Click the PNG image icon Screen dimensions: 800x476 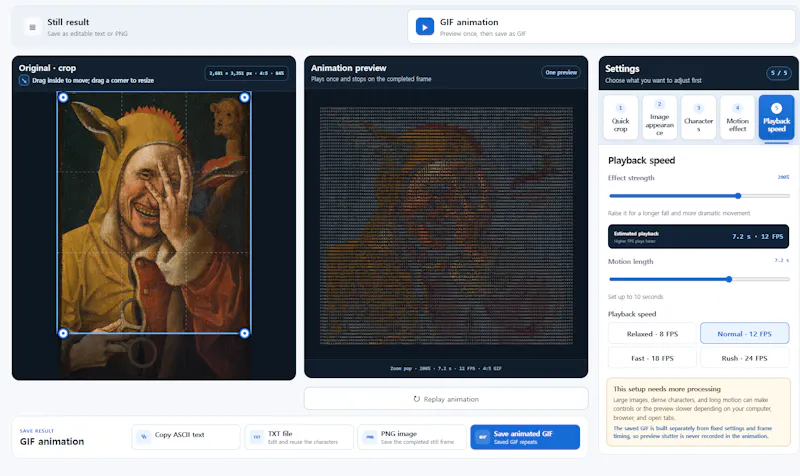coord(370,437)
